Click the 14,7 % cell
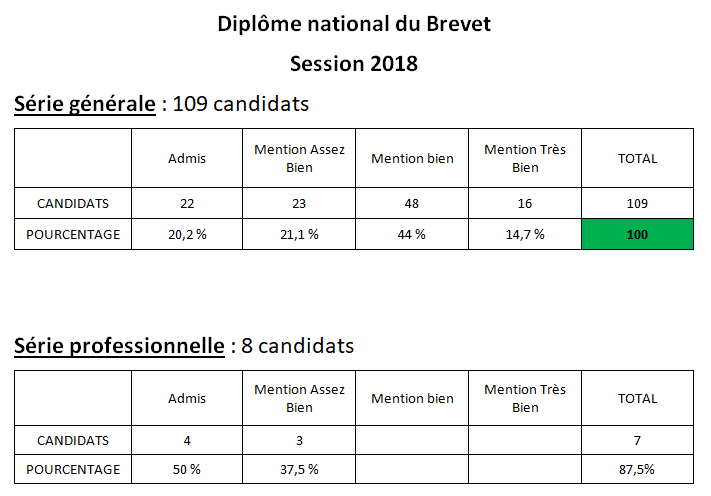 tap(525, 234)
